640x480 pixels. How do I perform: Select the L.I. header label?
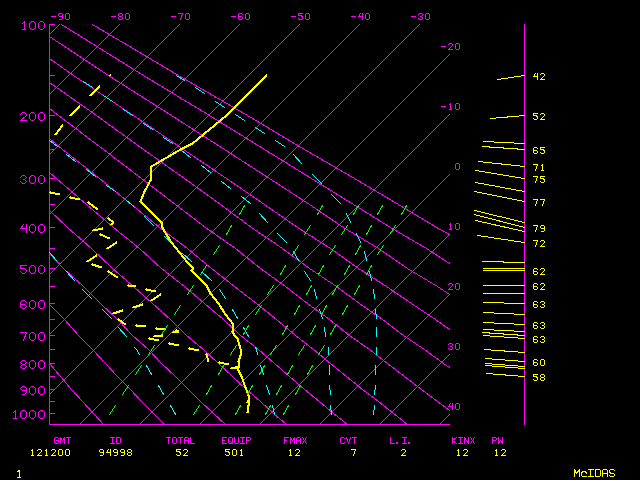point(402,439)
